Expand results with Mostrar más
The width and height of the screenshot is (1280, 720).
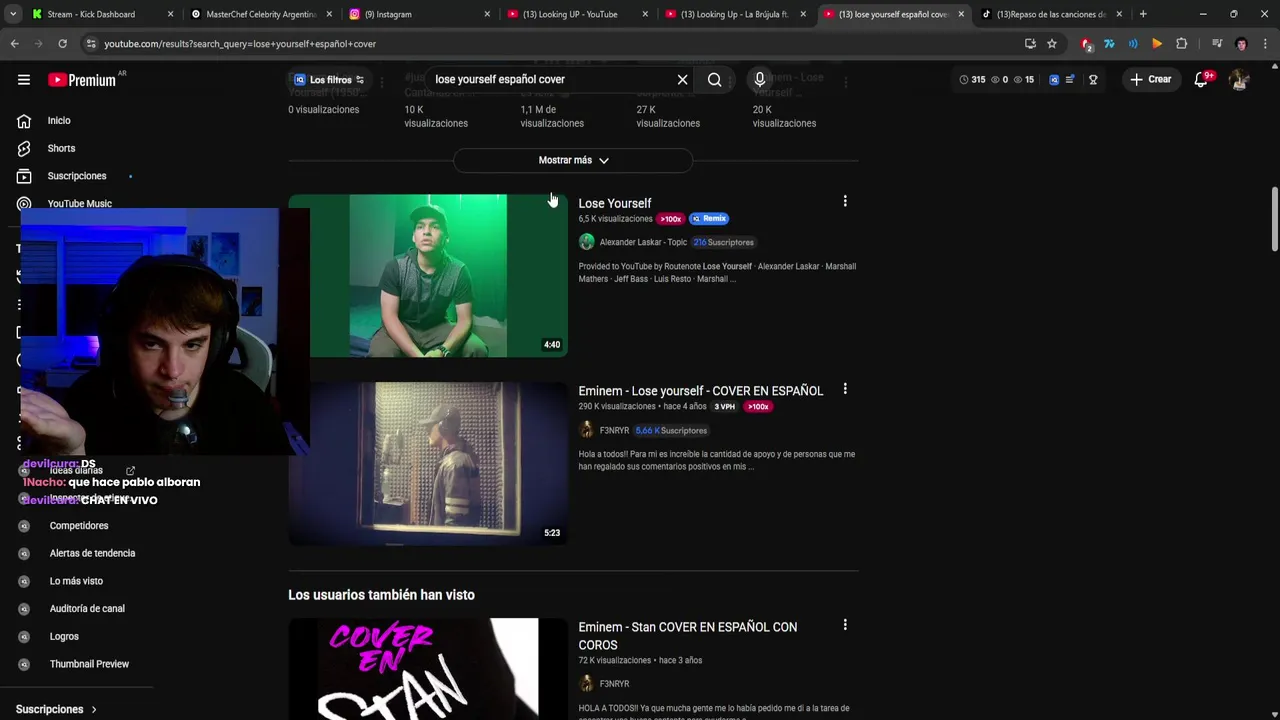point(573,160)
